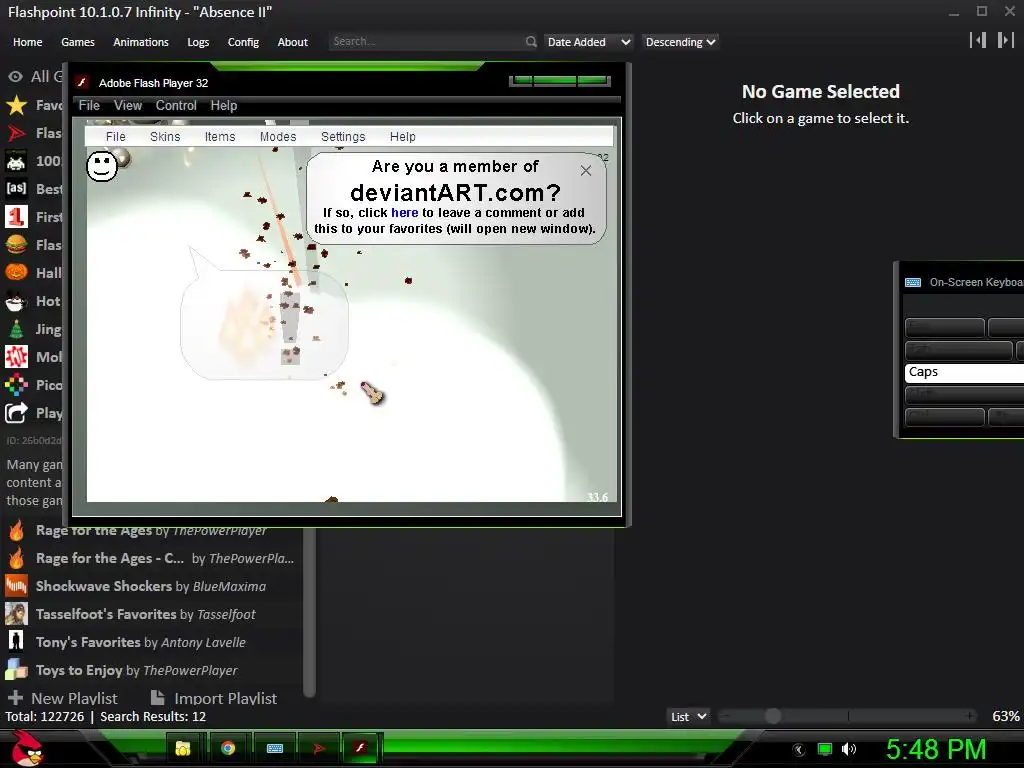
Task: Open Flash Player Help menu
Action: [223, 106]
